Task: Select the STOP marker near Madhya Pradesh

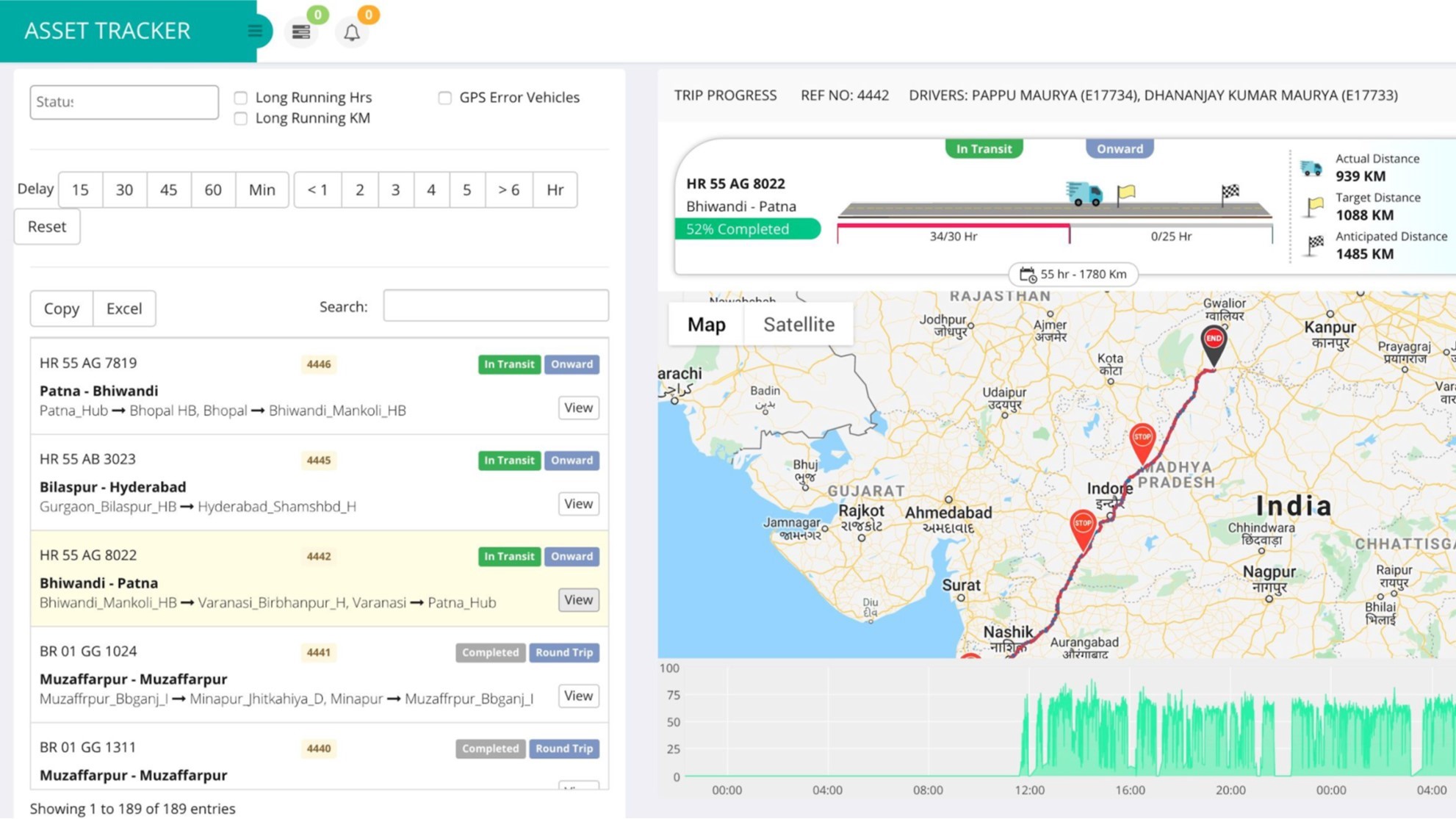Action: click(1142, 444)
